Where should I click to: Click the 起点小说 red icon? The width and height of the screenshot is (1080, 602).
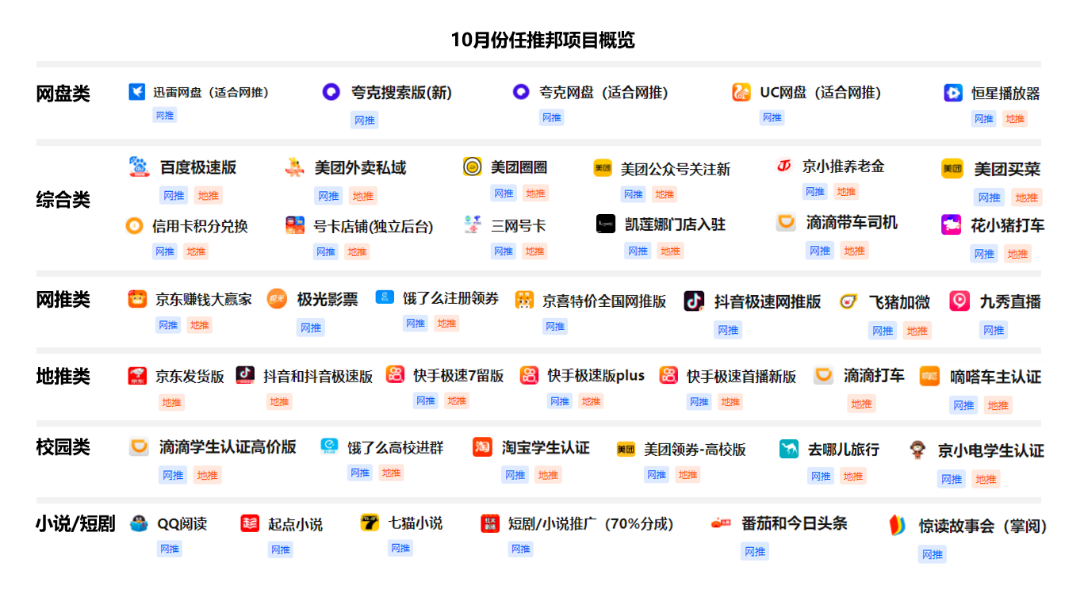tap(249, 523)
